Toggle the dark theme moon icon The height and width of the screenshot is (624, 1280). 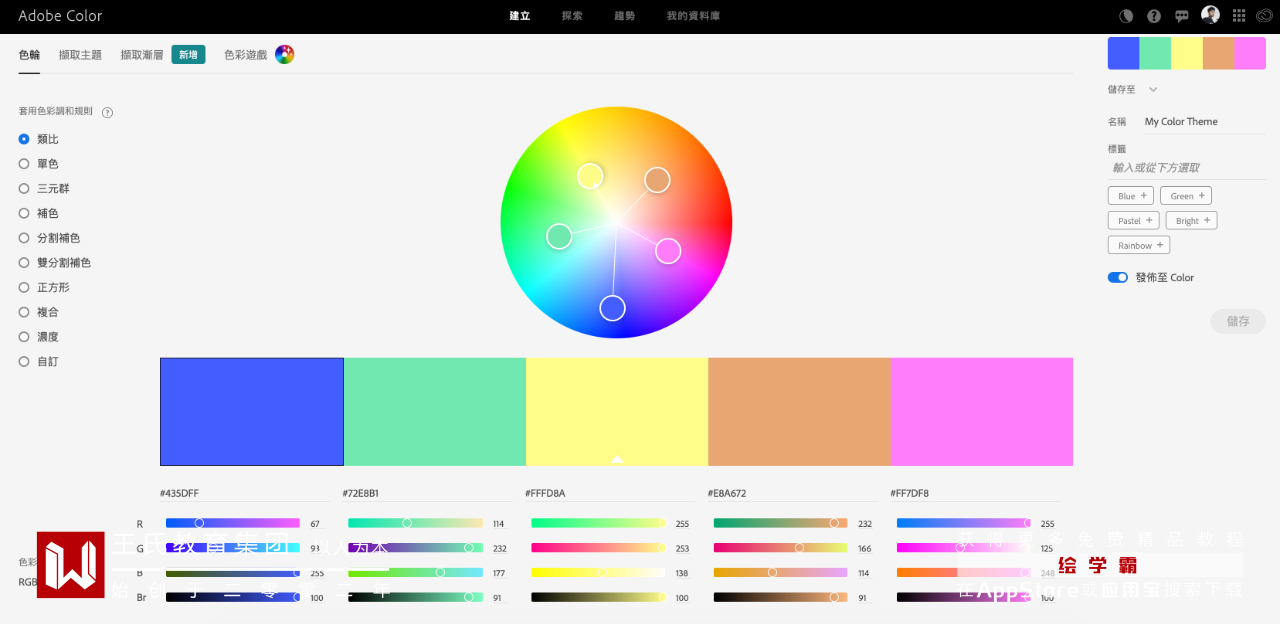[x=1126, y=16]
